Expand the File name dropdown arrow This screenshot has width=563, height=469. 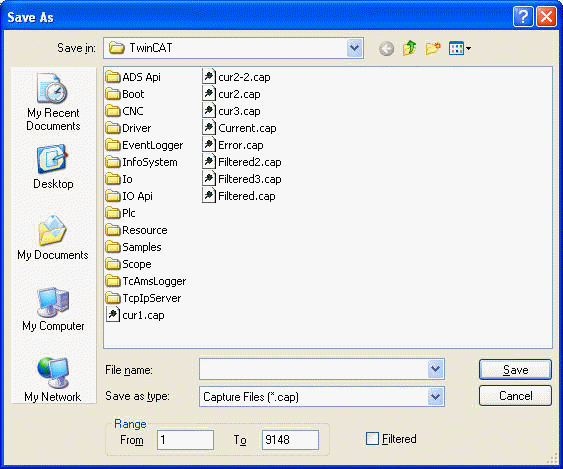tap(435, 369)
